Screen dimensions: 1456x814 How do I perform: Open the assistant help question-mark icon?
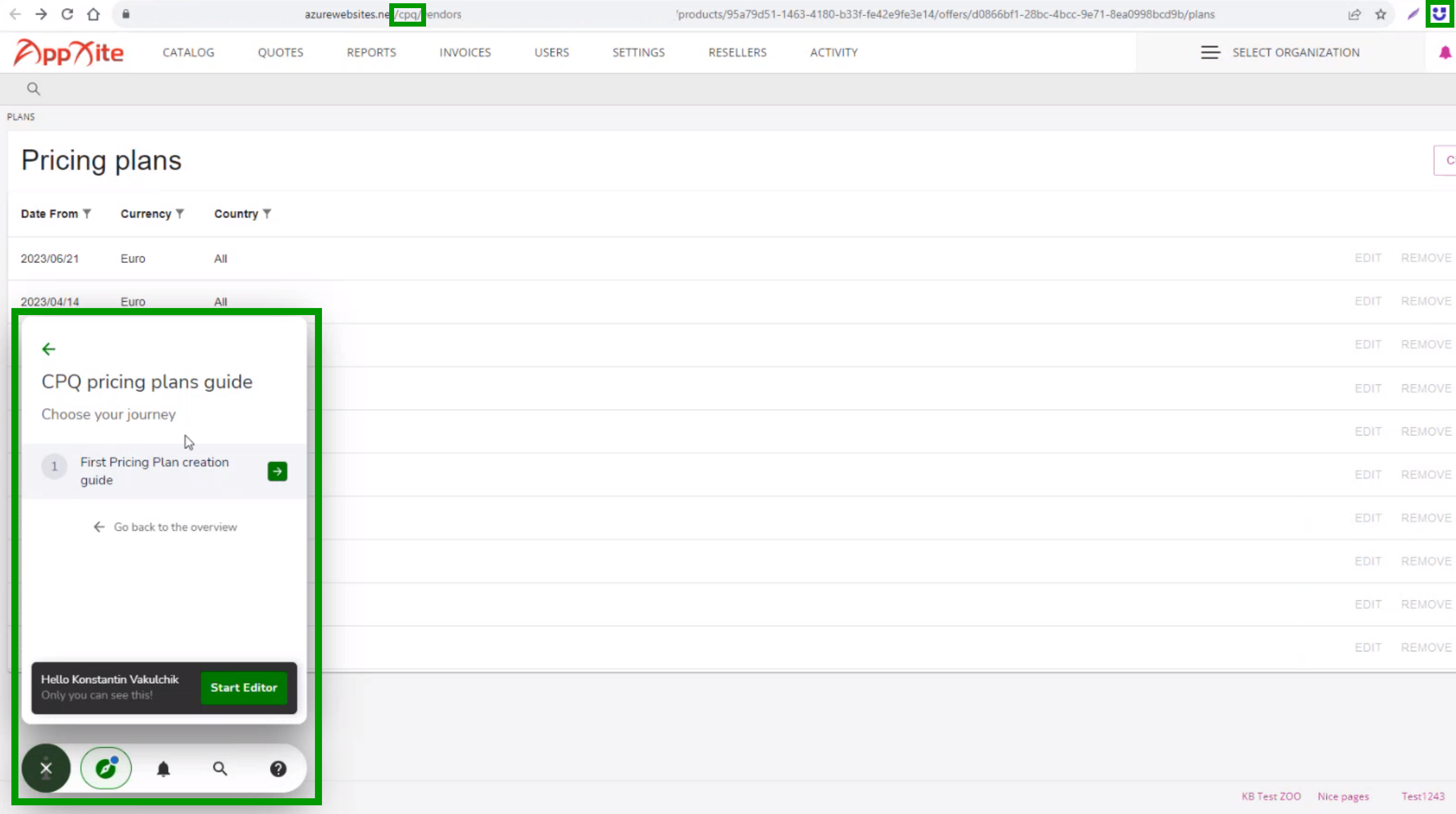(x=278, y=769)
